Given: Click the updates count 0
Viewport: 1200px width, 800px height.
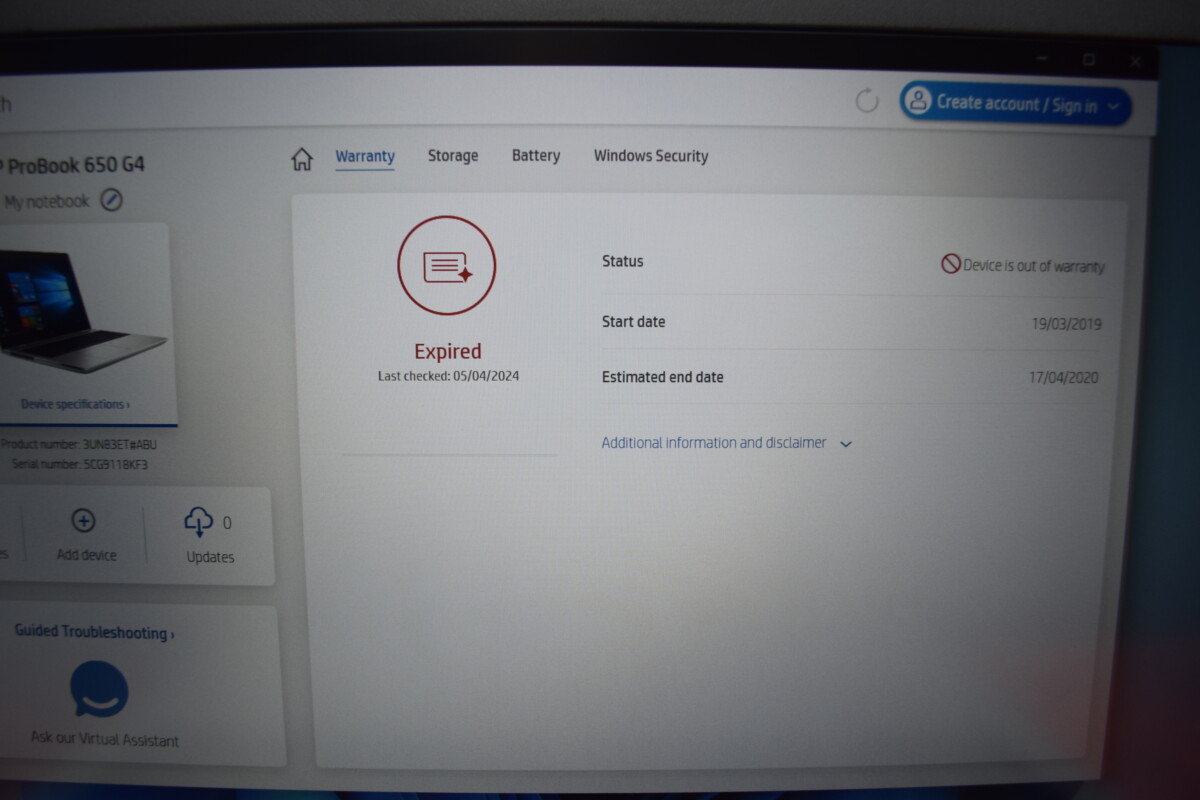Looking at the screenshot, I should point(227,523).
